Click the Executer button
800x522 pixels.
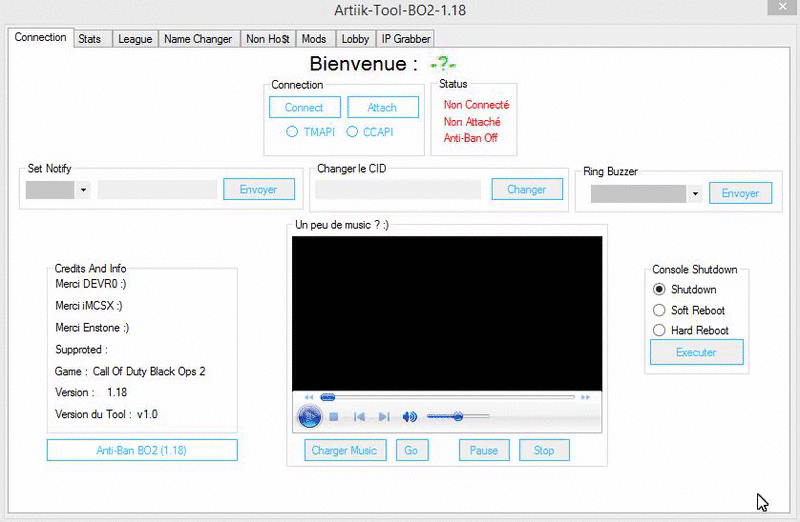click(696, 352)
